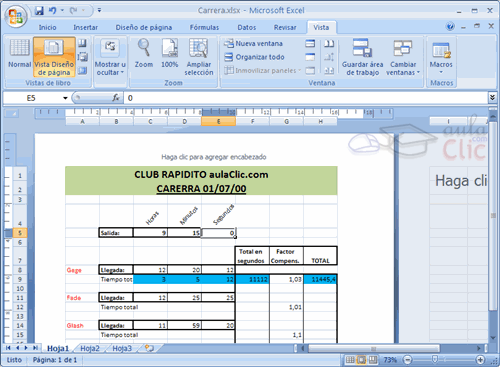
Task: Open Cambiar ventanas dropdown
Action: (403, 57)
